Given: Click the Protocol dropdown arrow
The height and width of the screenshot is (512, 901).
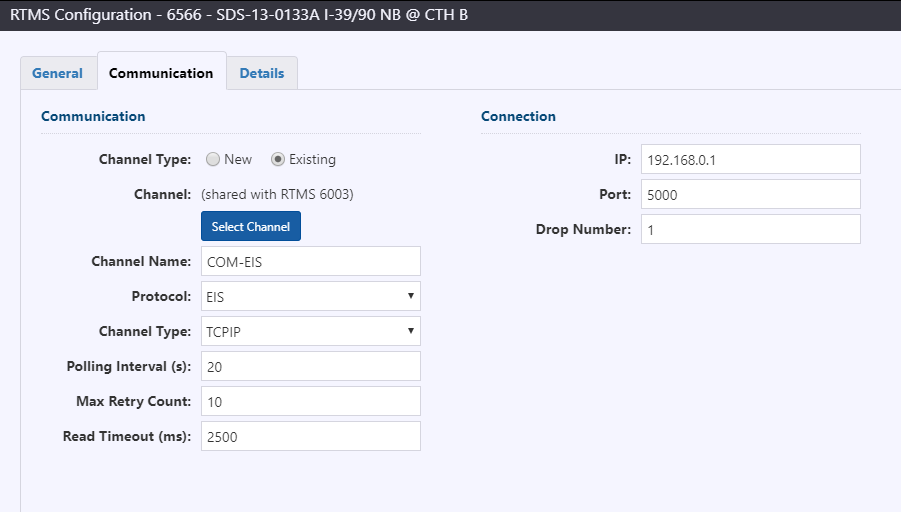Looking at the screenshot, I should [x=411, y=296].
